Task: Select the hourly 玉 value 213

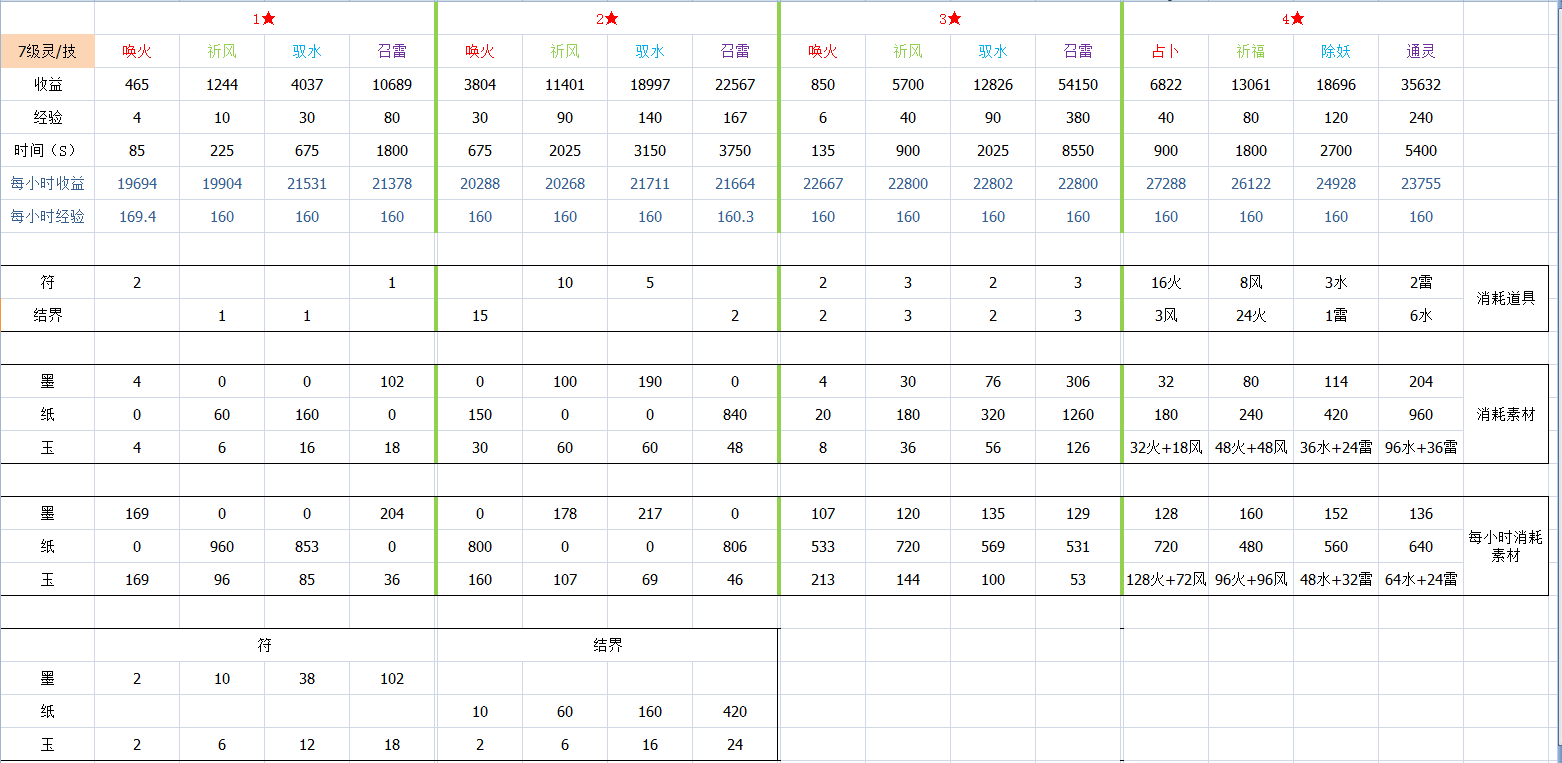Action: [823, 579]
